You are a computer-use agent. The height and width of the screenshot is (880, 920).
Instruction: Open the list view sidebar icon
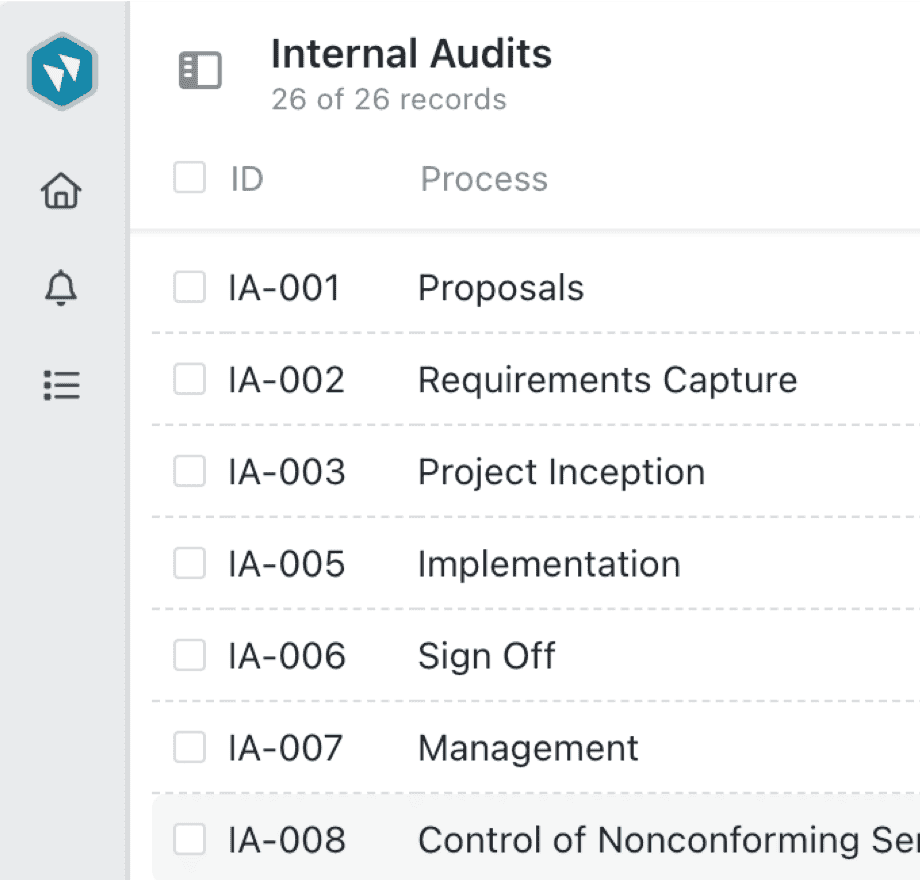(x=62, y=385)
